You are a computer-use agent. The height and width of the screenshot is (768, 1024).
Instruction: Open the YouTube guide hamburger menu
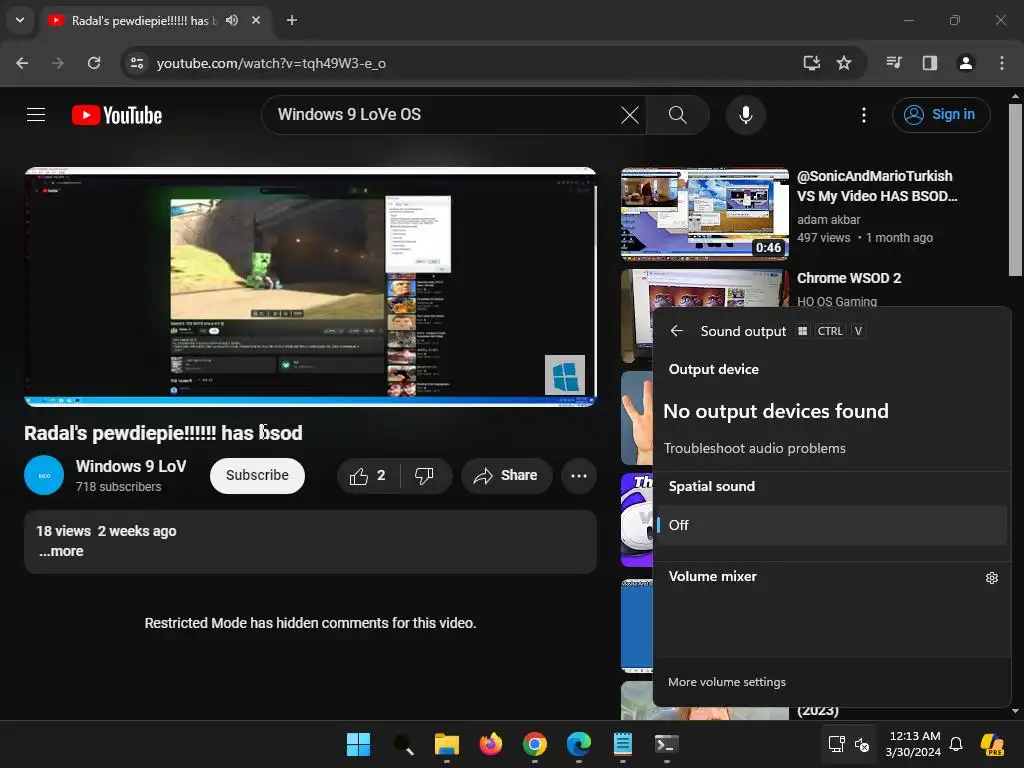coord(36,115)
